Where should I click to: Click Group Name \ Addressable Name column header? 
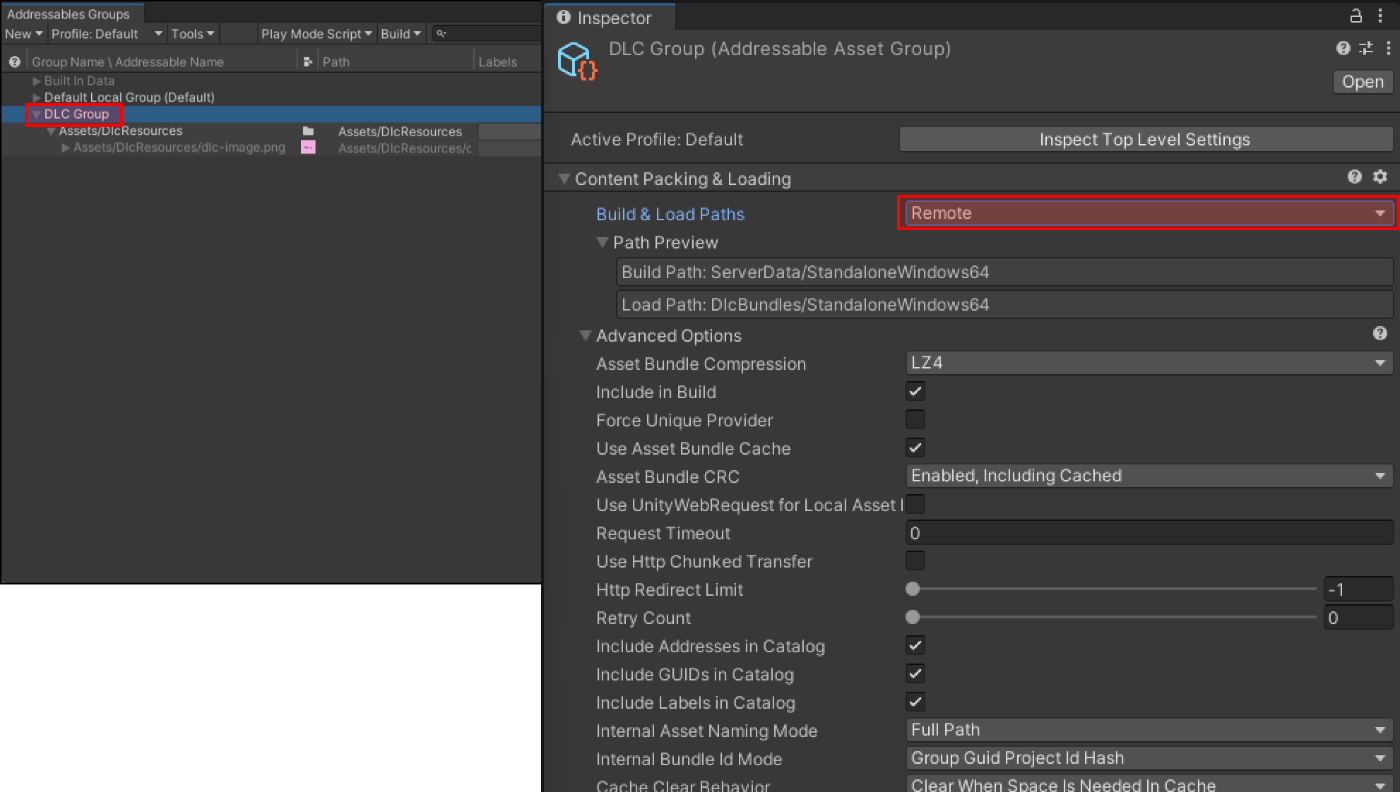(128, 62)
